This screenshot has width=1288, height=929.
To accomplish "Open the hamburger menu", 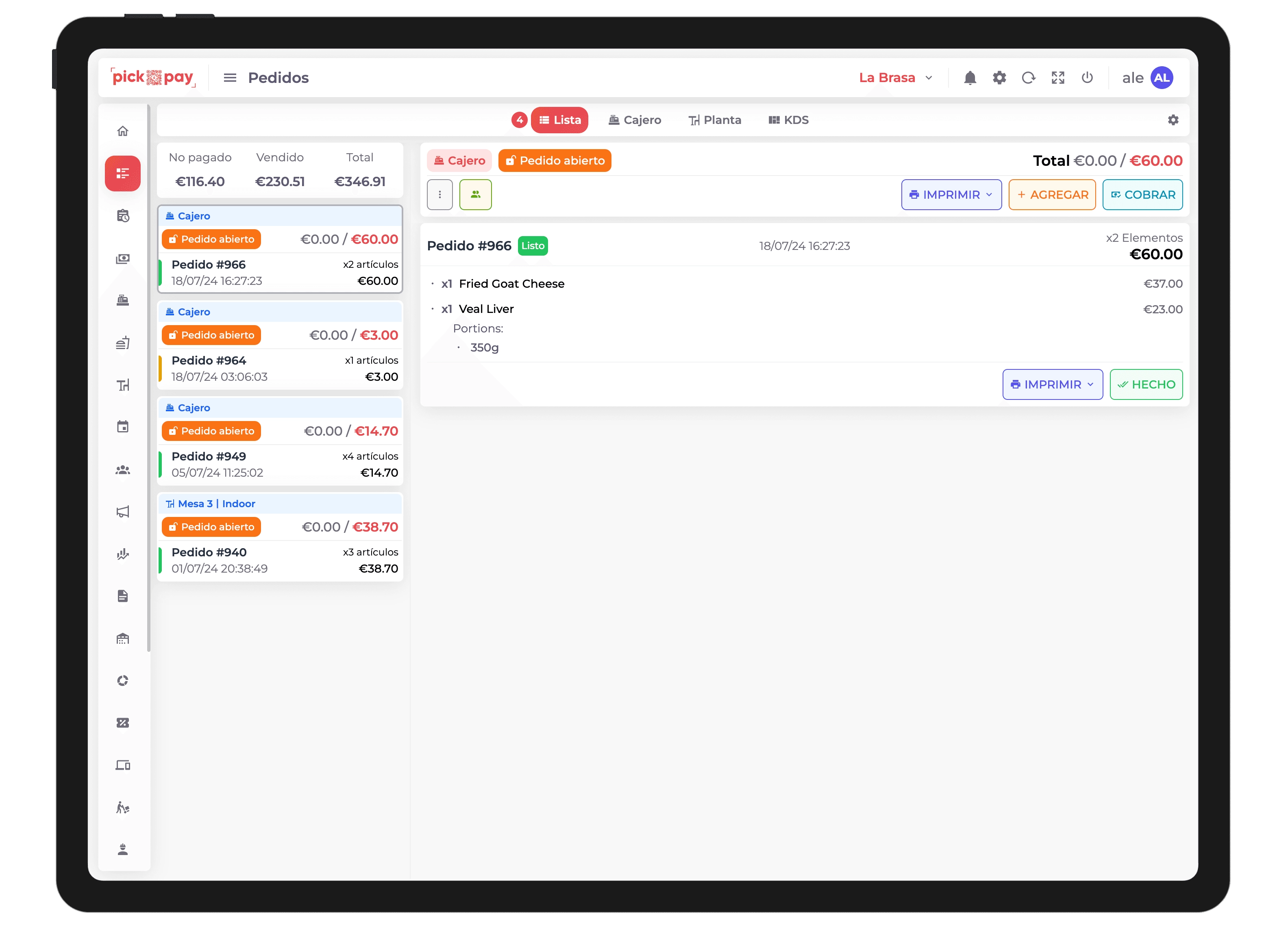I will point(230,78).
